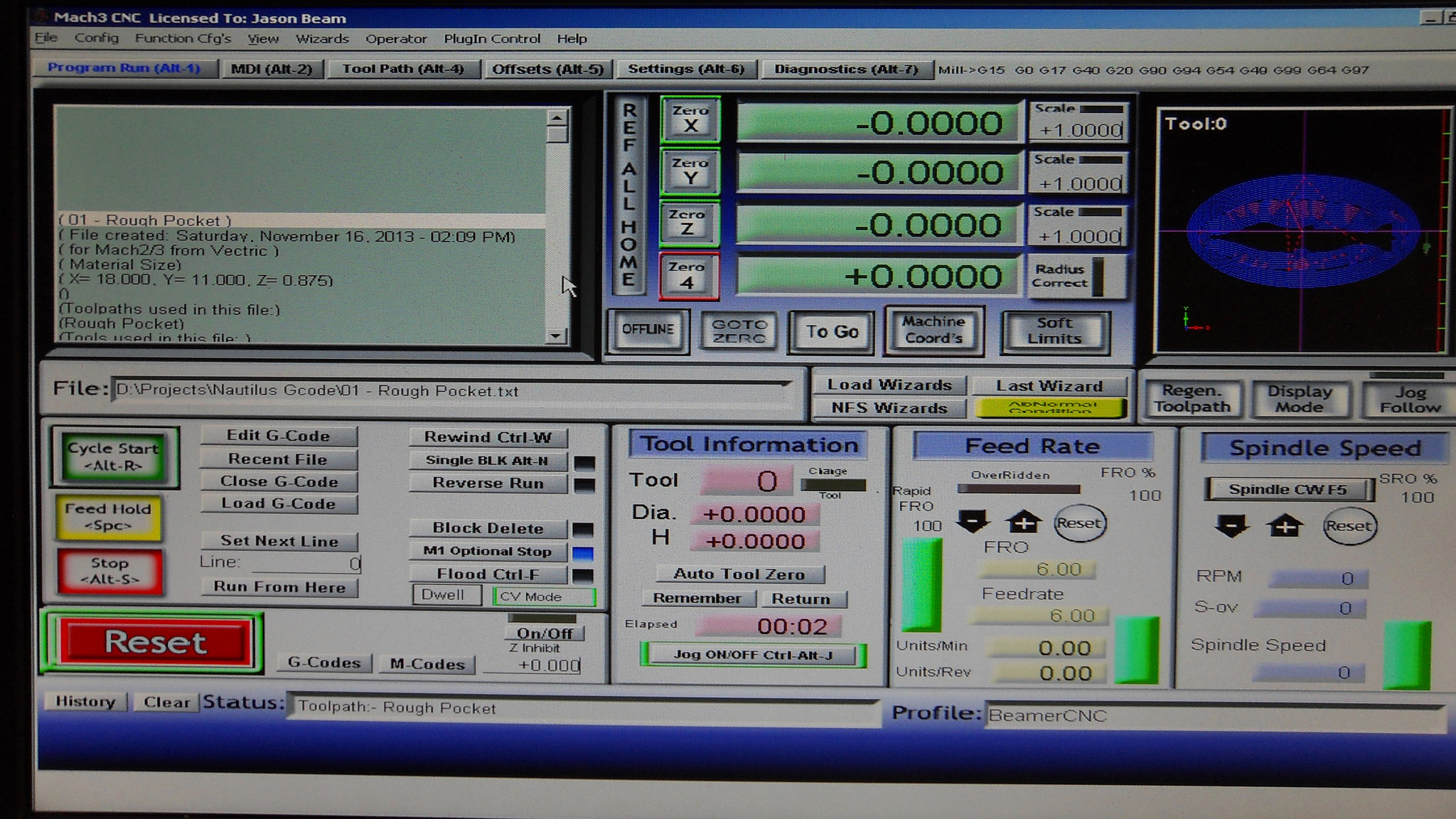Viewport: 1456px width, 819px height.
Task: Click Regen. Toolpath button
Action: [x=1192, y=399]
